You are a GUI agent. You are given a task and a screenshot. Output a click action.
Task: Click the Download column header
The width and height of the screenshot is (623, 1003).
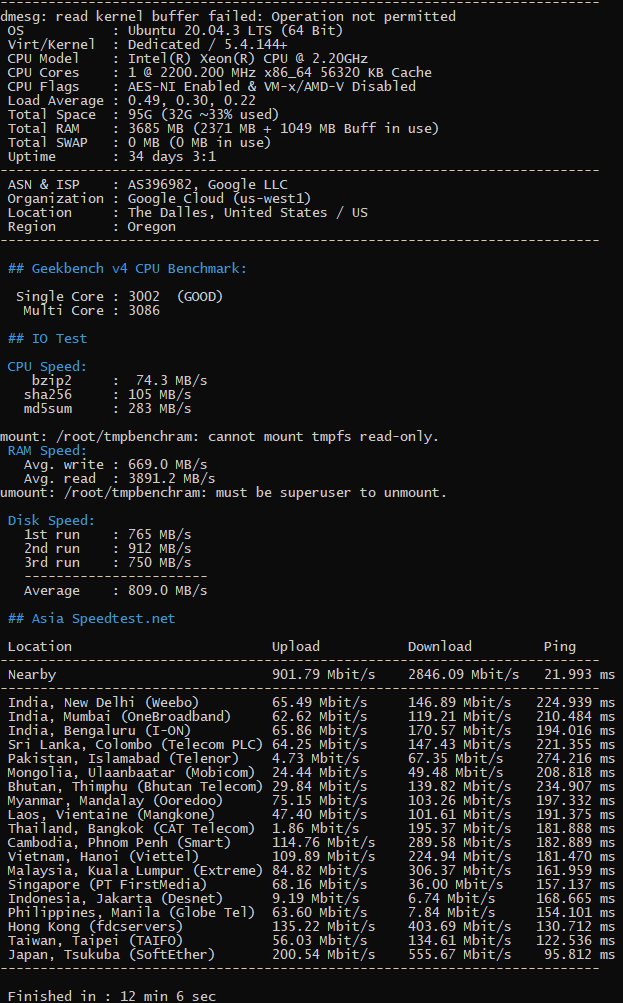tap(439, 647)
